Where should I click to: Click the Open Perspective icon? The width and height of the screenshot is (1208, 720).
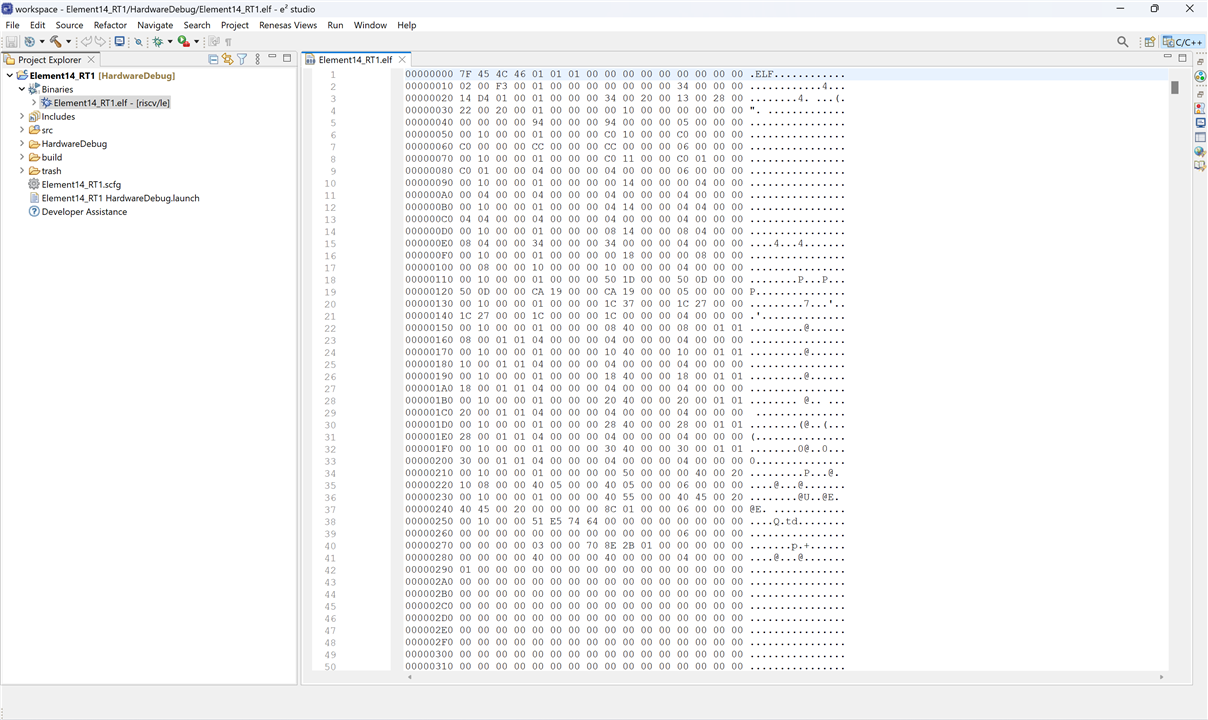[1150, 42]
